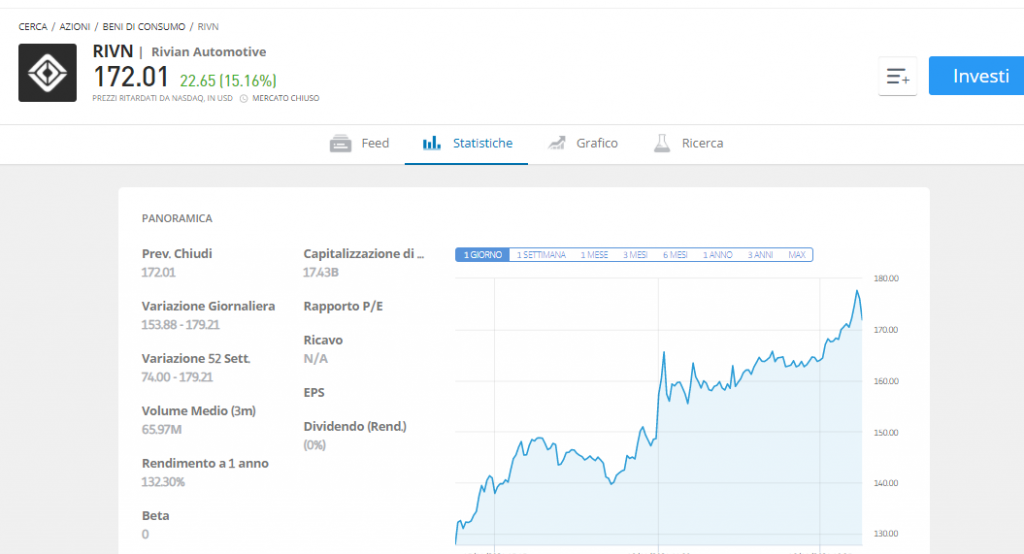
Task: Click the Grafico chart icon
Action: point(556,143)
